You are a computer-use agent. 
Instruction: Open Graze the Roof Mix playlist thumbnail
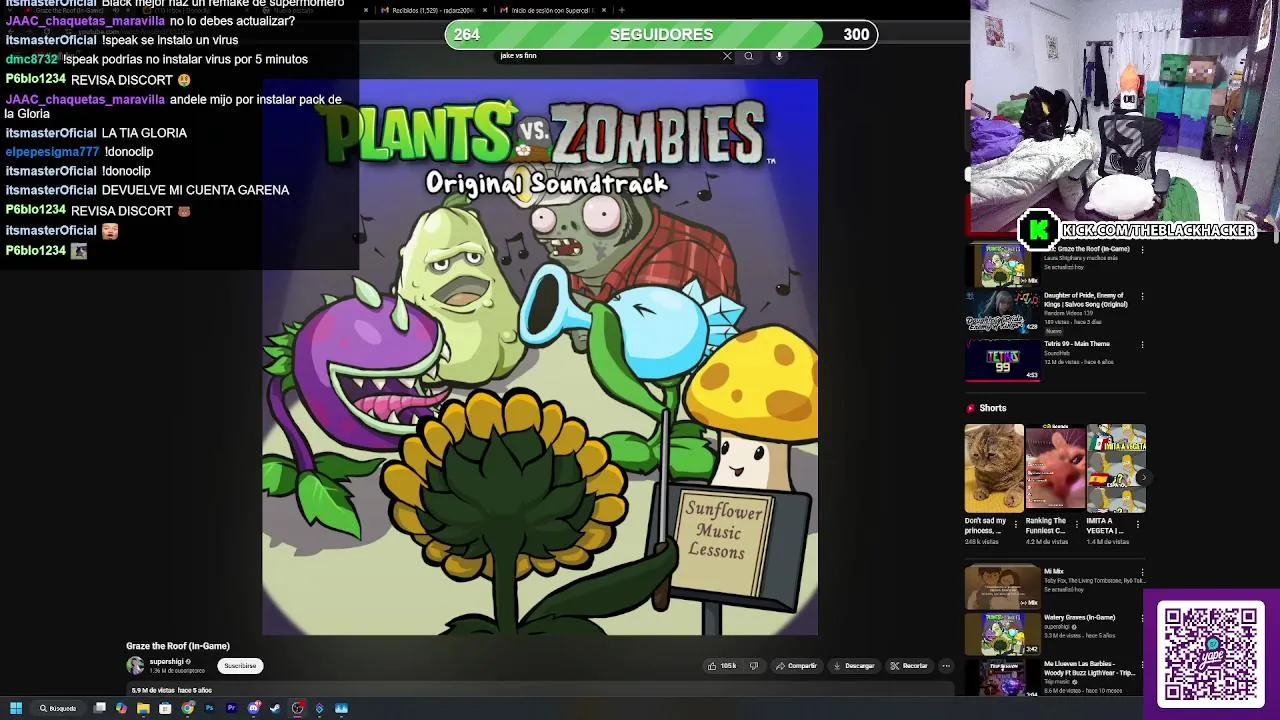coord(1002,265)
